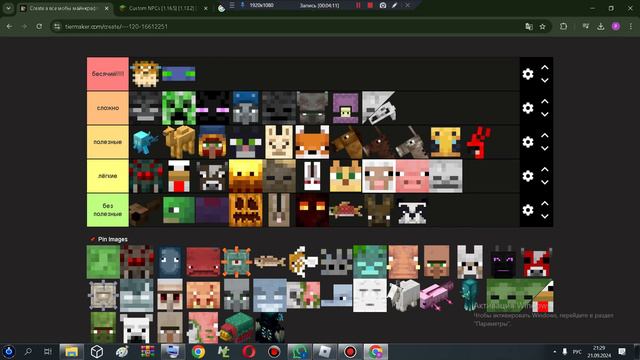The width and height of the screenshot is (640, 360).
Task: Close the Custom NPCs browser tab
Action: tap(206, 8)
